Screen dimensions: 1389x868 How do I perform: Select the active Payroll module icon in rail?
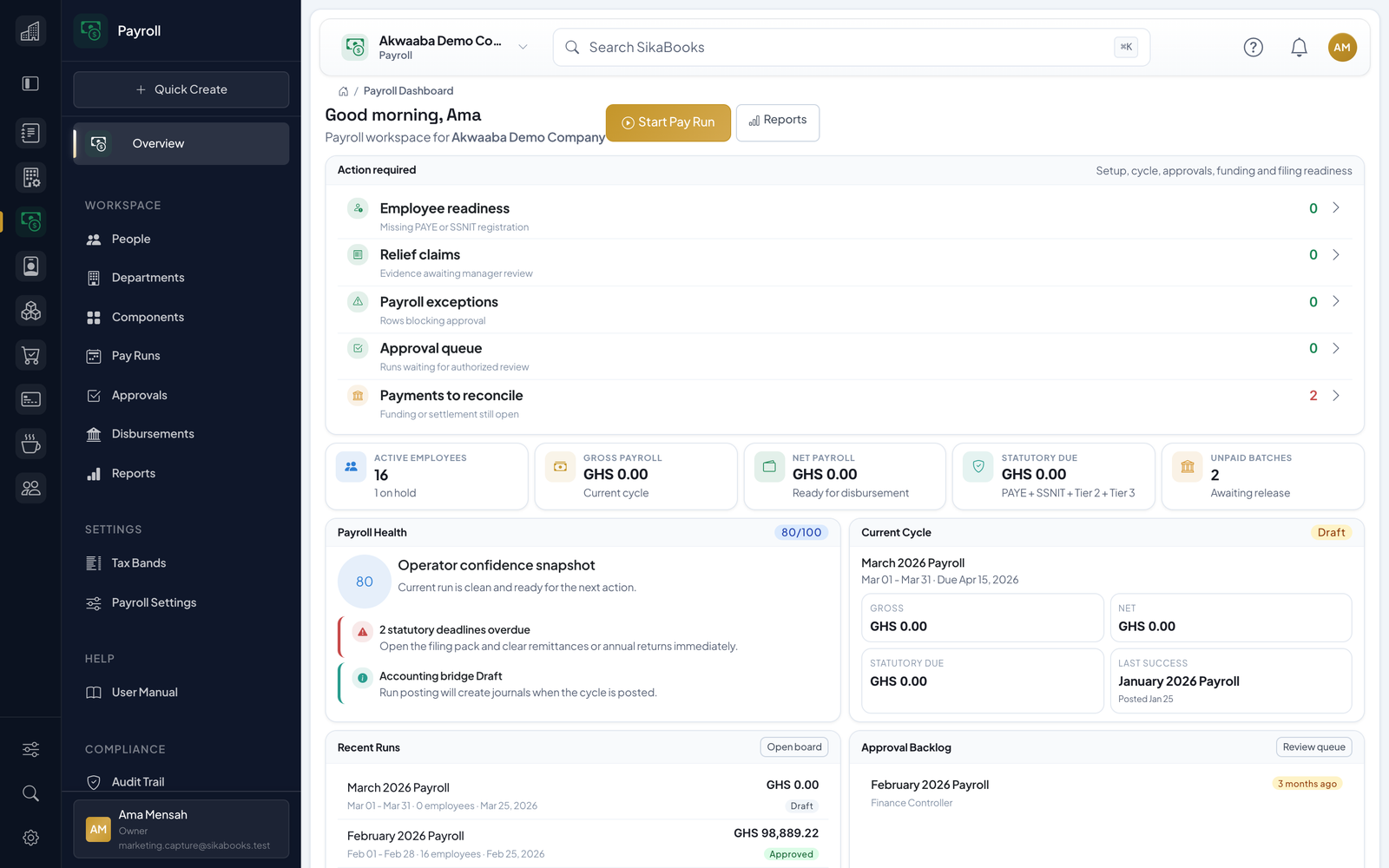30,222
